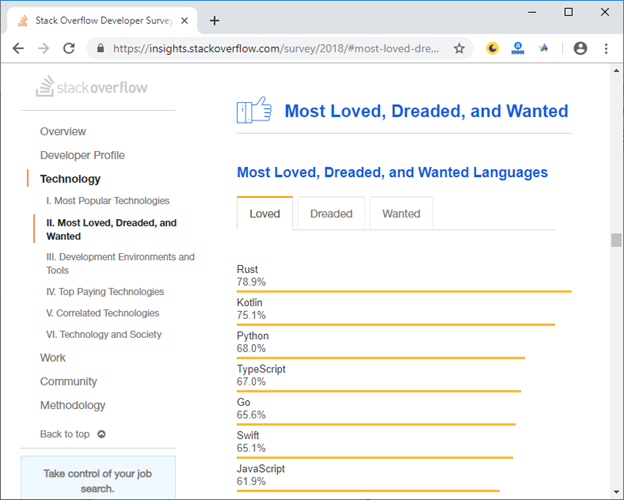Open the moon extension icon
The width and height of the screenshot is (624, 500).
(x=492, y=49)
